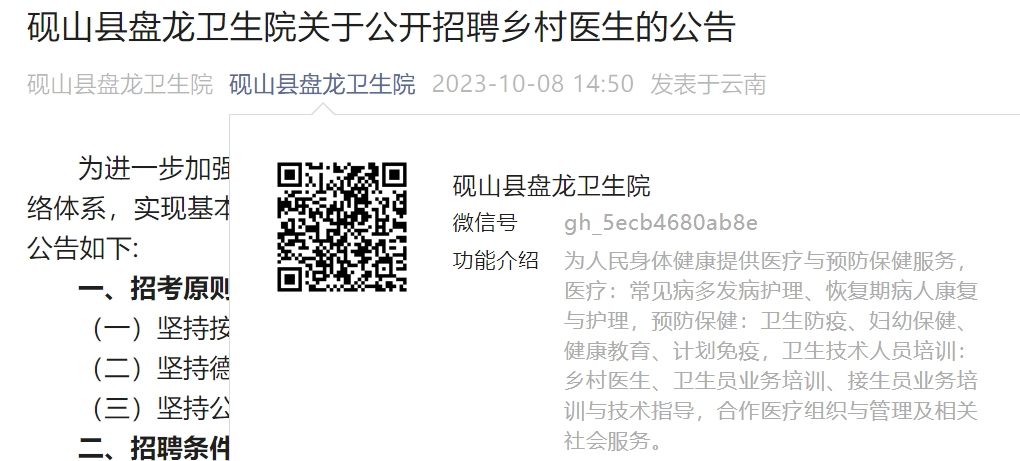Screen dimensions: 1020x461
Task: Click the popup's pointer arrow under account link
Action: 322,109
